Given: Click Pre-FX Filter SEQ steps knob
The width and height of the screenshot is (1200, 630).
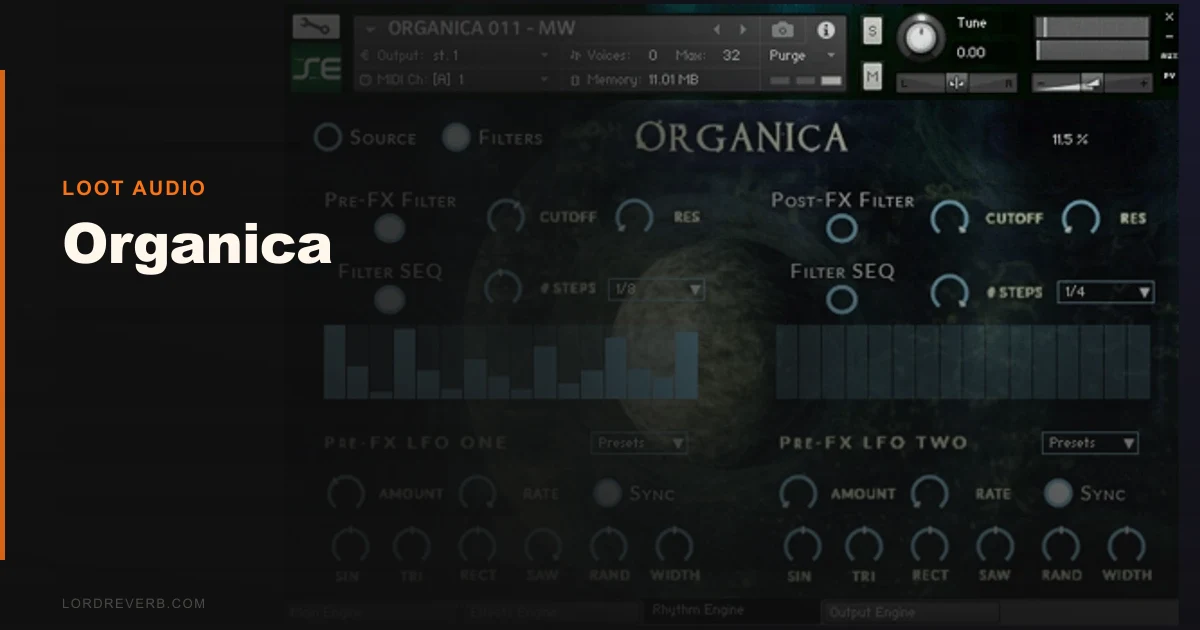Looking at the screenshot, I should [x=503, y=290].
